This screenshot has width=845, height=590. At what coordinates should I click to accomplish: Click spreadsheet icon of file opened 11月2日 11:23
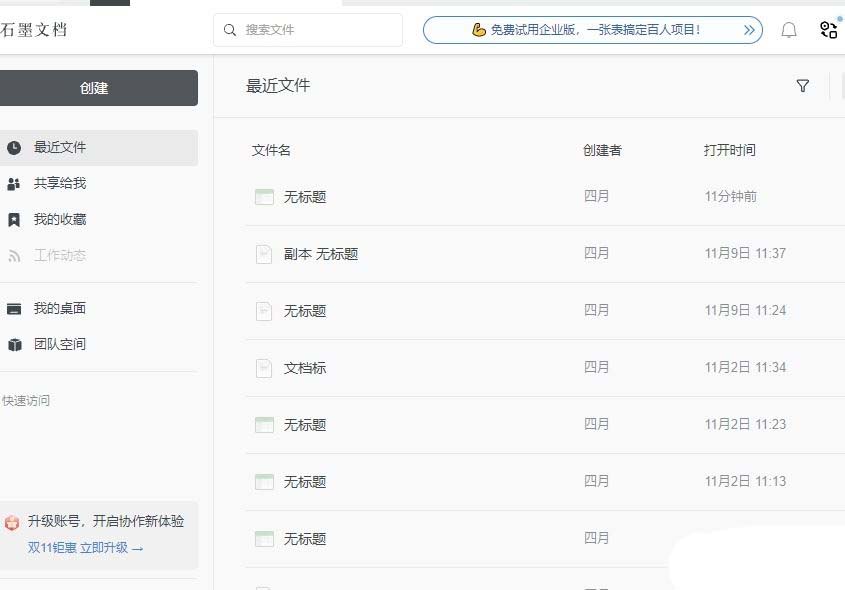tap(264, 425)
